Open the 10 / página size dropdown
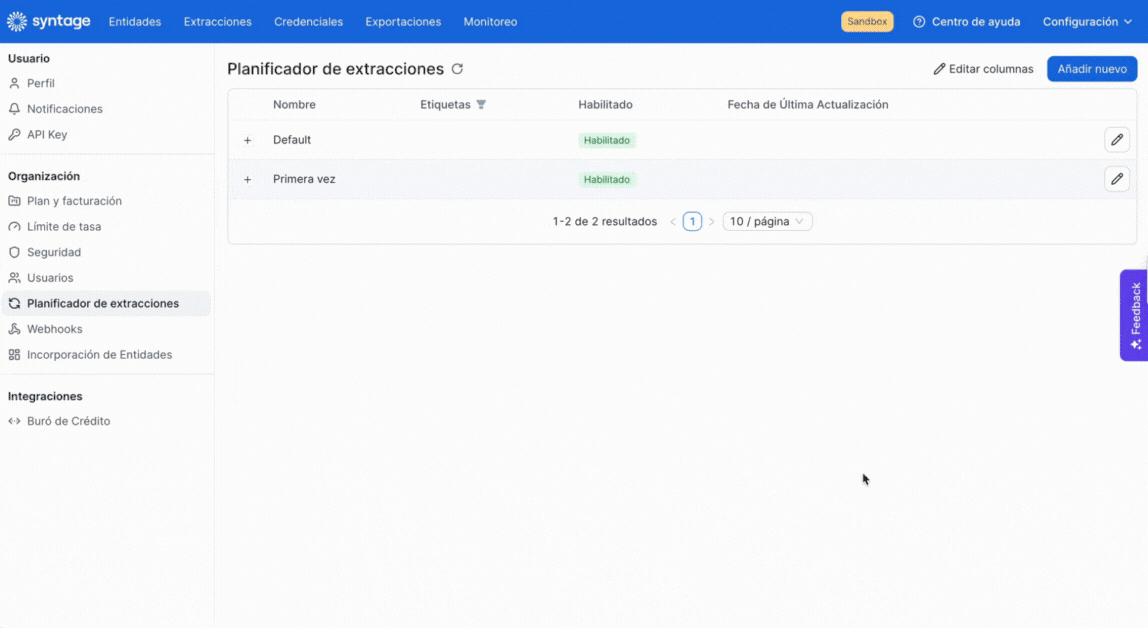The height and width of the screenshot is (628, 1148). click(x=767, y=221)
